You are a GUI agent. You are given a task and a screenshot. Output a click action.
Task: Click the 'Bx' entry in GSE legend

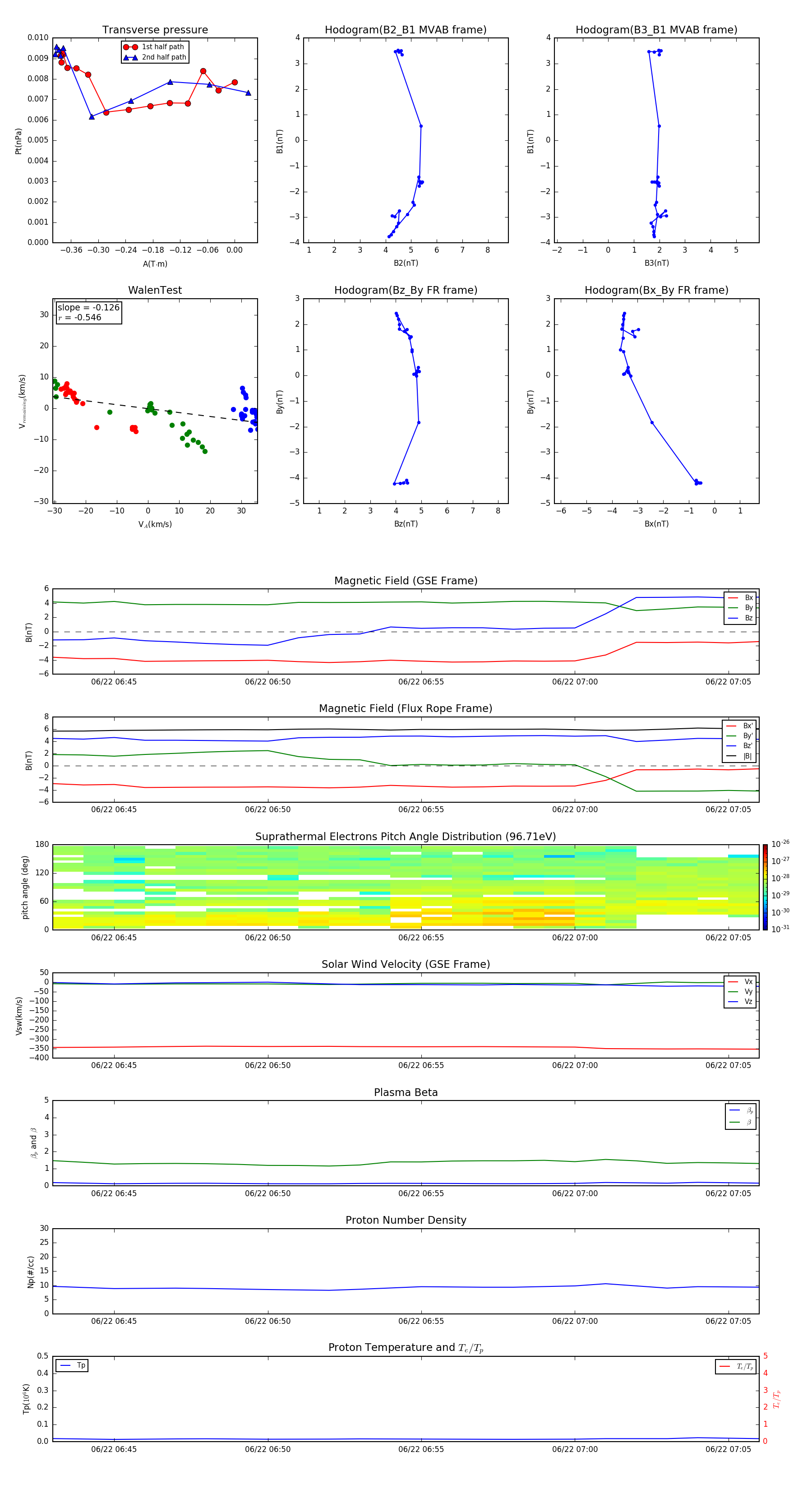pyautogui.click(x=740, y=598)
